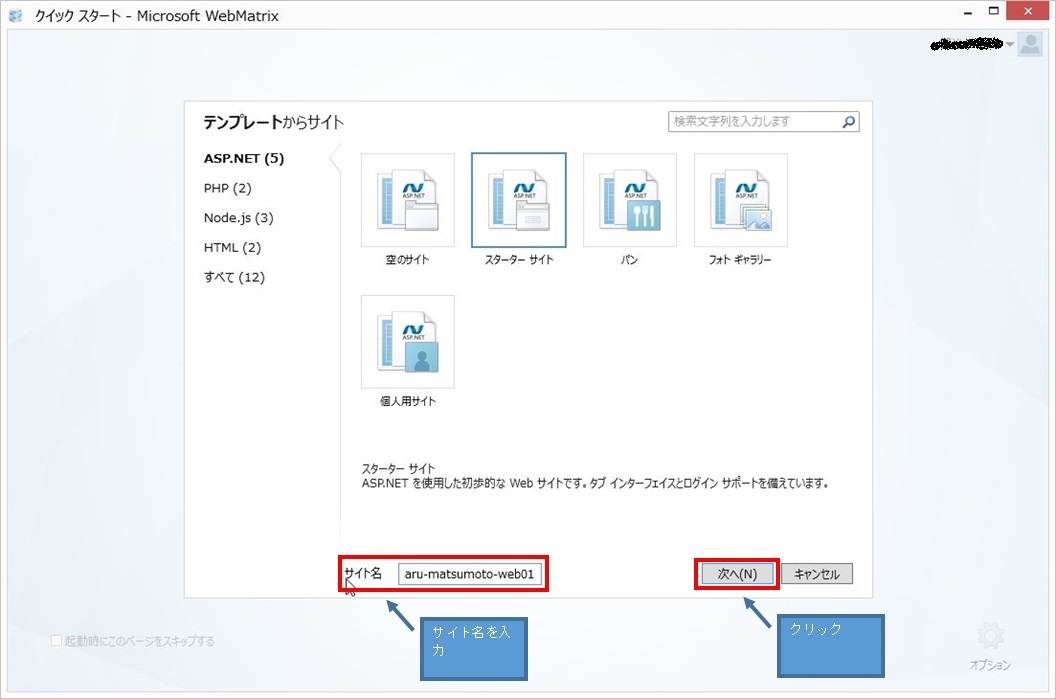The height and width of the screenshot is (699, 1056).
Task: Close the WebMatrix window
Action: point(1028,11)
